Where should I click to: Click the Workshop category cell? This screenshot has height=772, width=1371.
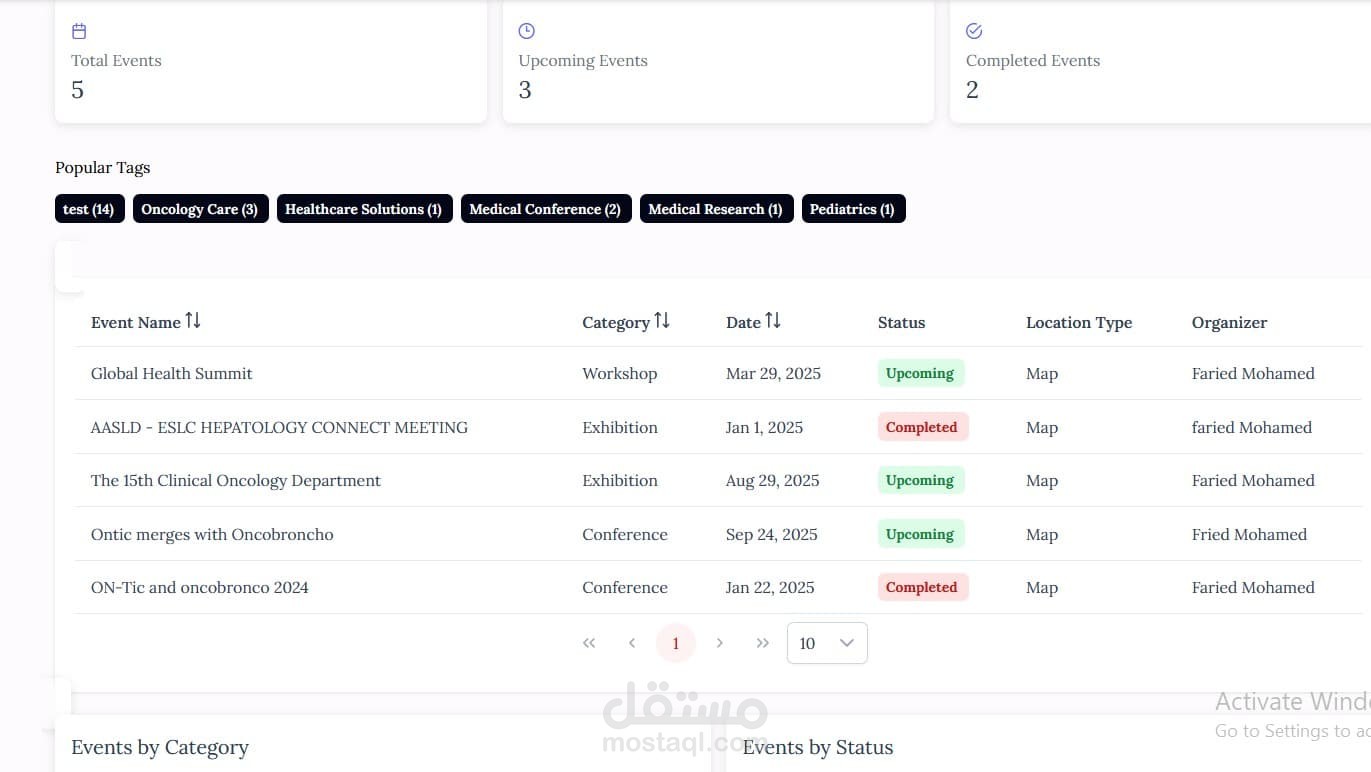pos(620,374)
